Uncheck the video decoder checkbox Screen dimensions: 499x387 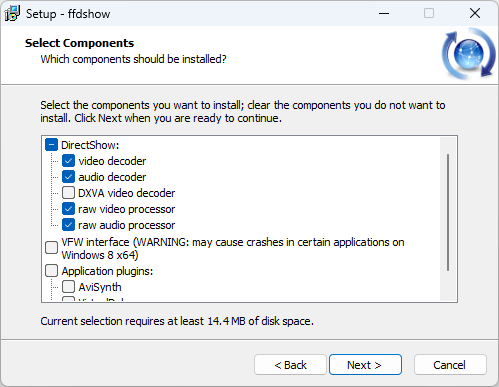(68, 161)
